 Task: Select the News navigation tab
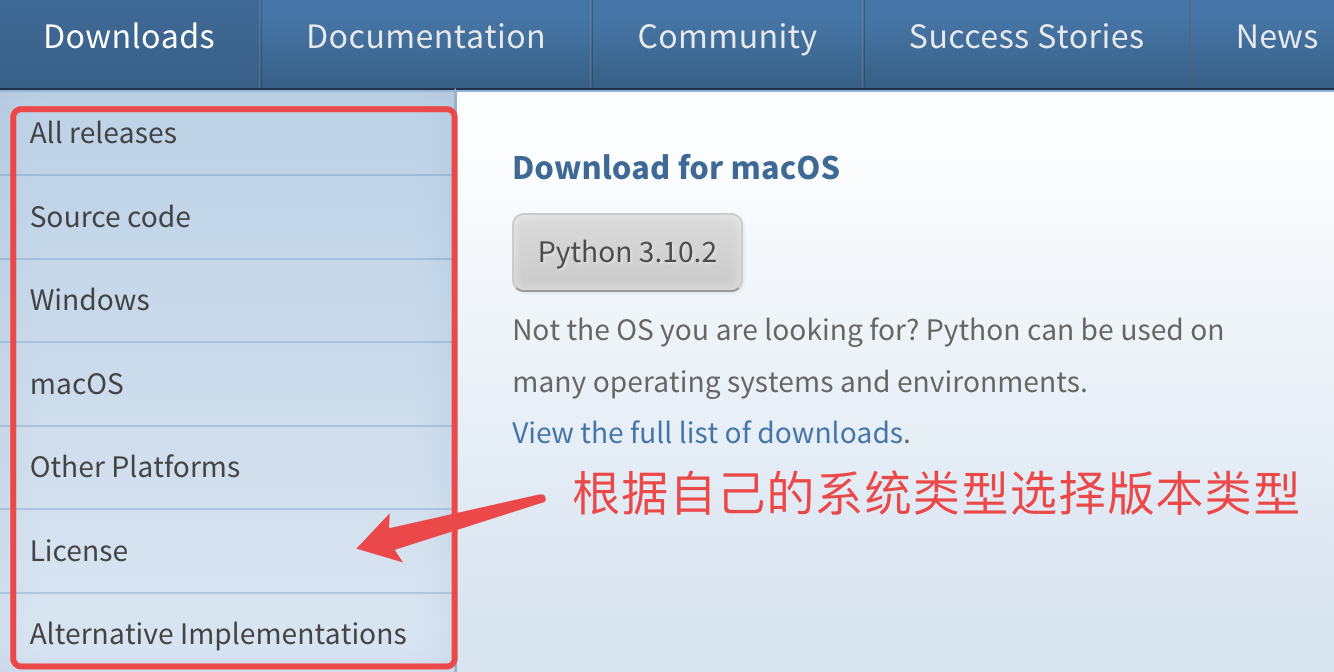[x=1276, y=37]
